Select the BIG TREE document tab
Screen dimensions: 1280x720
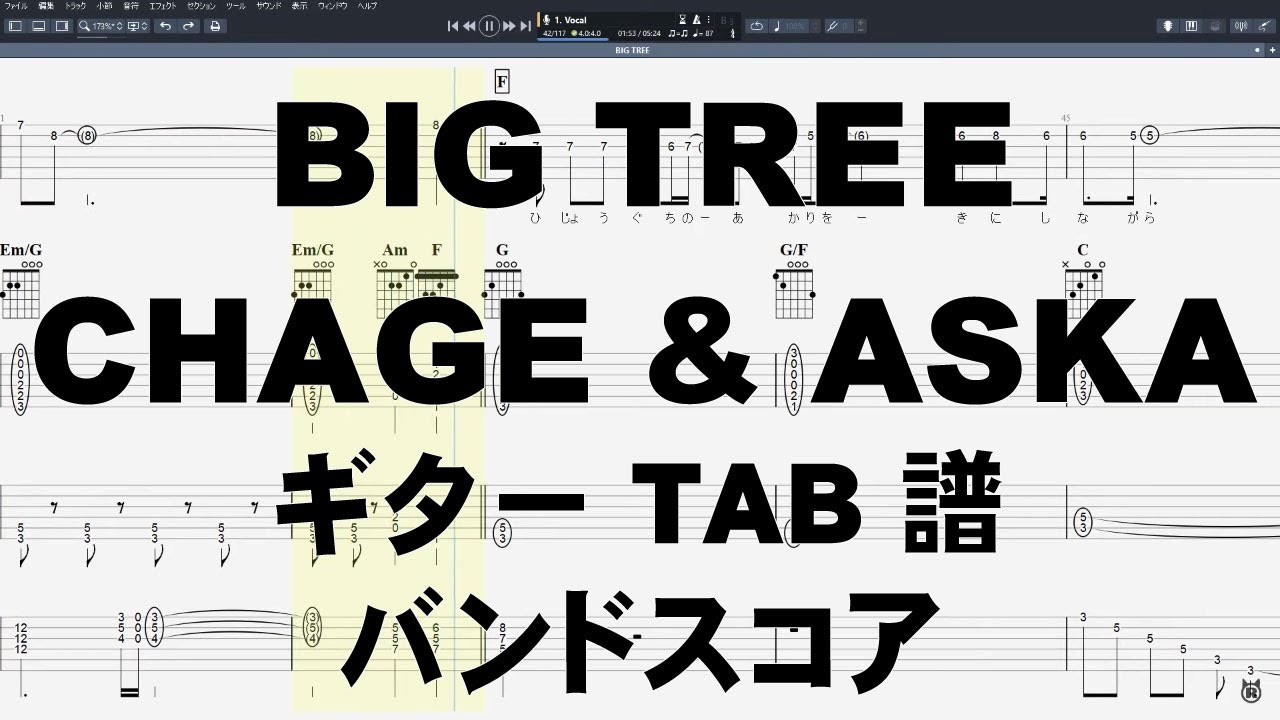pyautogui.click(x=632, y=49)
